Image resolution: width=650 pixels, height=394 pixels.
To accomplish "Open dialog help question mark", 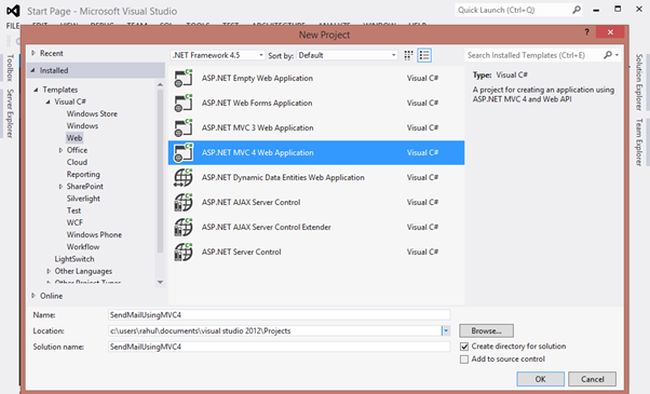I will (x=587, y=32).
